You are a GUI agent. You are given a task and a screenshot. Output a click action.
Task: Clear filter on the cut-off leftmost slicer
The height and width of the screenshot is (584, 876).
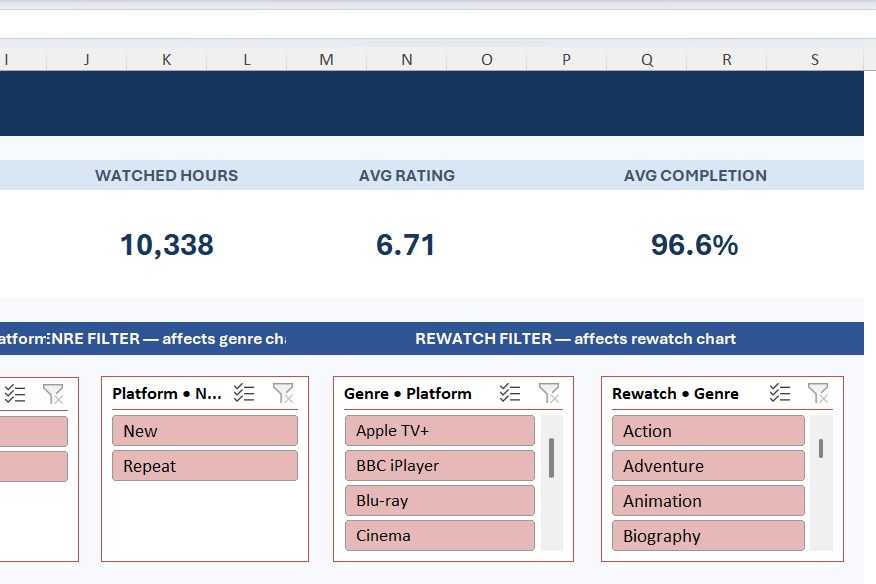pos(54,394)
